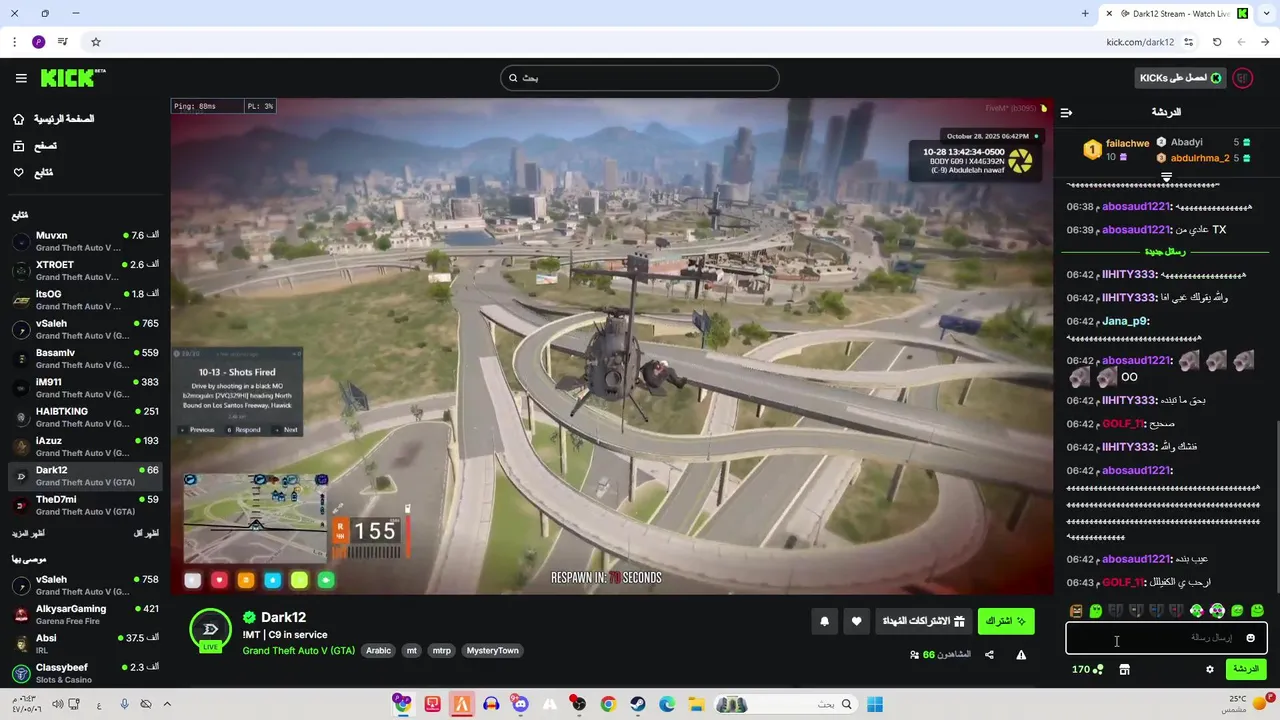Select the MysteryTown tag
The width and height of the screenshot is (1280, 720).
click(492, 650)
